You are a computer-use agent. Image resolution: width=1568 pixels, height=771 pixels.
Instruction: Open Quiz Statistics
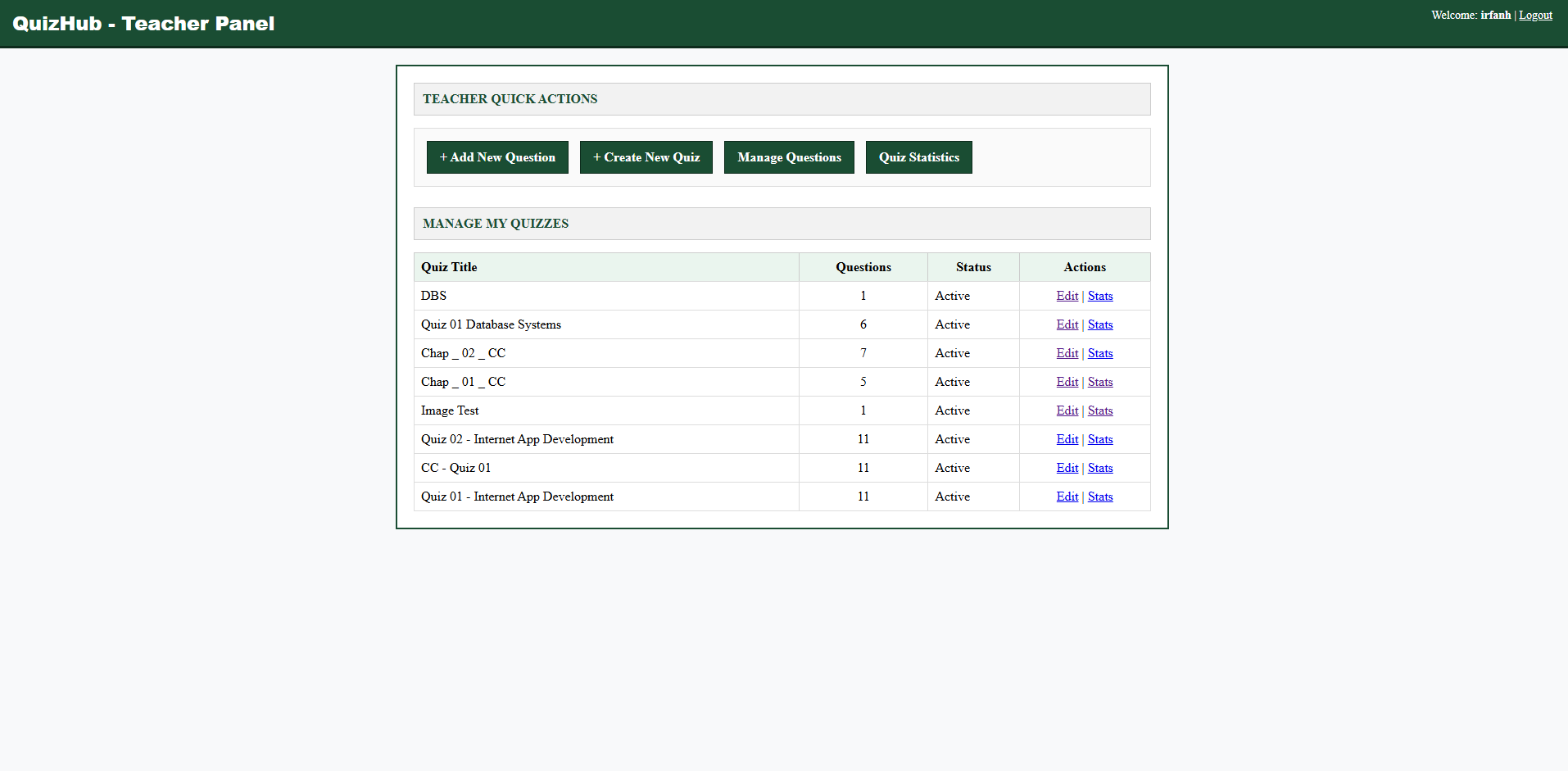[919, 157]
